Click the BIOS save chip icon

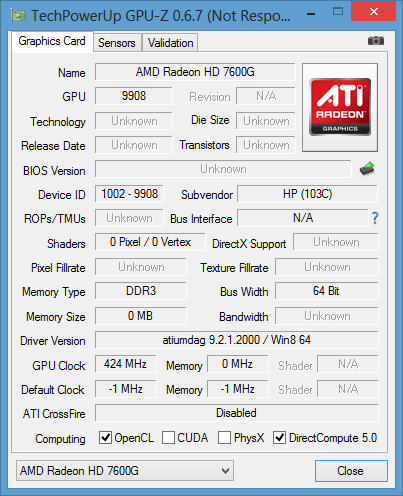point(367,169)
